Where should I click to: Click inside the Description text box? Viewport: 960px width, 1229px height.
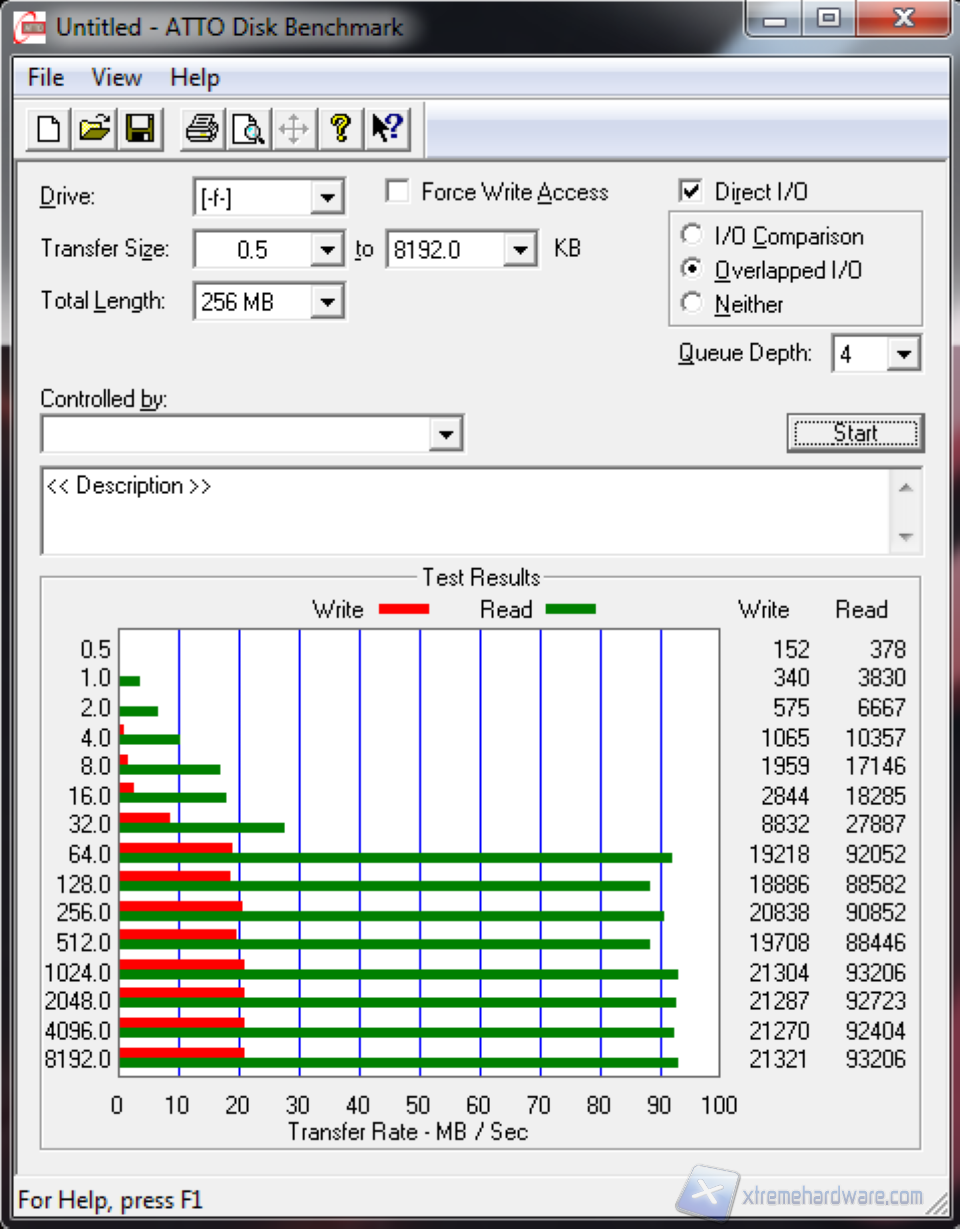(465, 510)
